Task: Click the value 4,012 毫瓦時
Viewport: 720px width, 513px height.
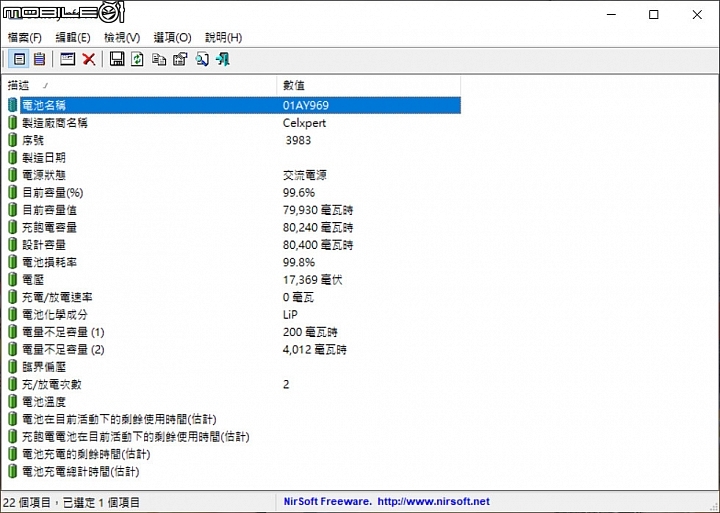Action: pyautogui.click(x=315, y=350)
